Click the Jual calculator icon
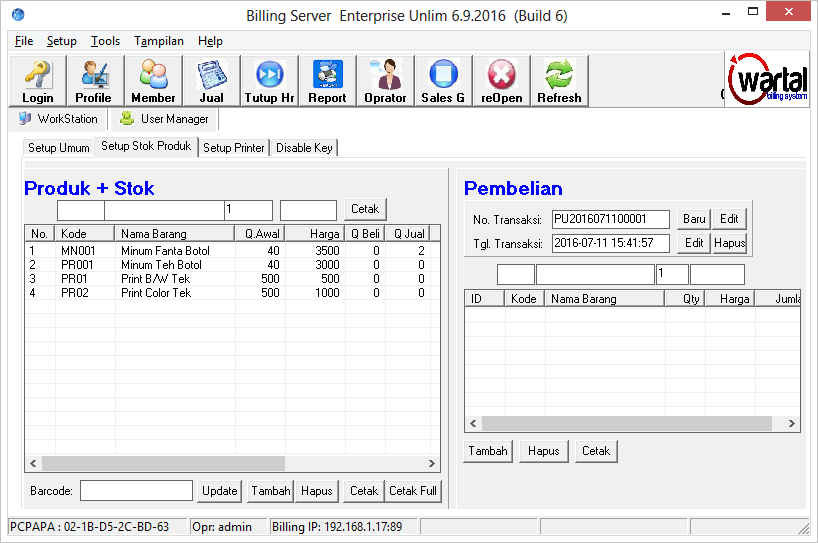Screen dimensions: 818x543 pyautogui.click(x=211, y=80)
